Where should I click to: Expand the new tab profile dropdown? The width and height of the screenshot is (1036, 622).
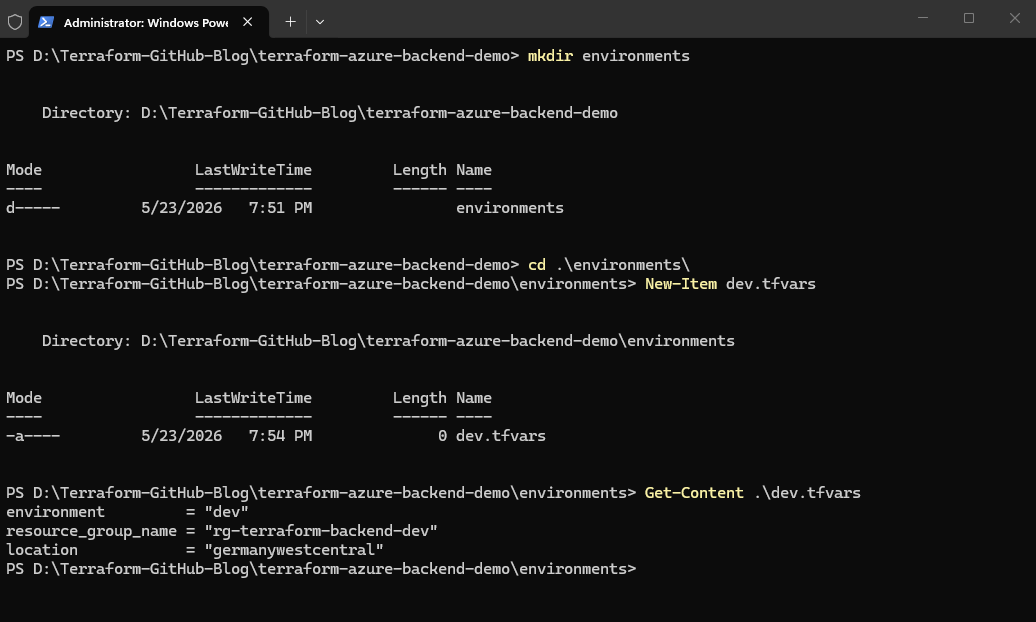point(320,22)
